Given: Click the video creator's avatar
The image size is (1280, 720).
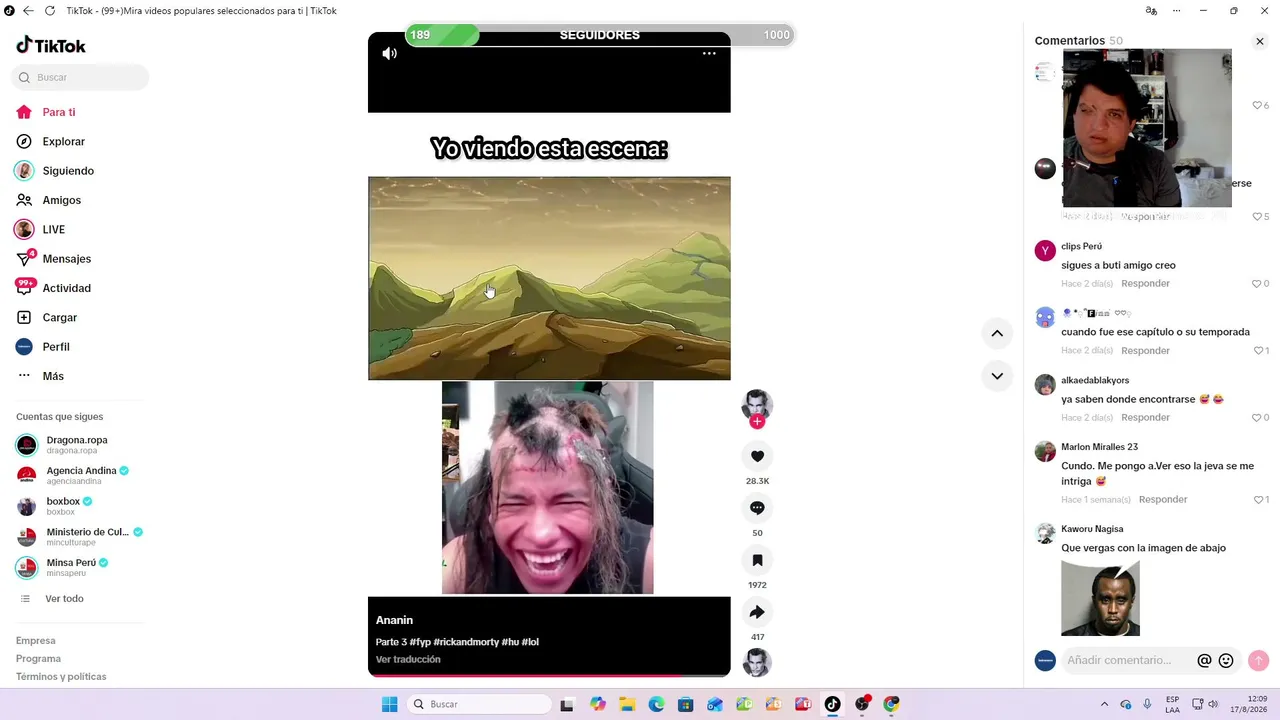Looking at the screenshot, I should (757, 404).
